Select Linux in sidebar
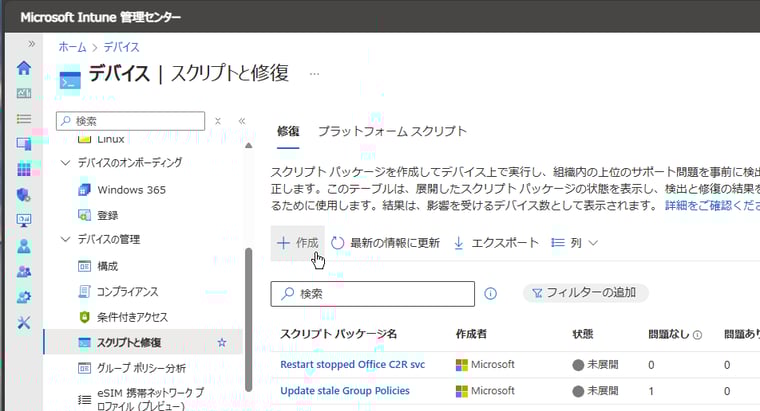760x411 pixels. tap(111, 139)
